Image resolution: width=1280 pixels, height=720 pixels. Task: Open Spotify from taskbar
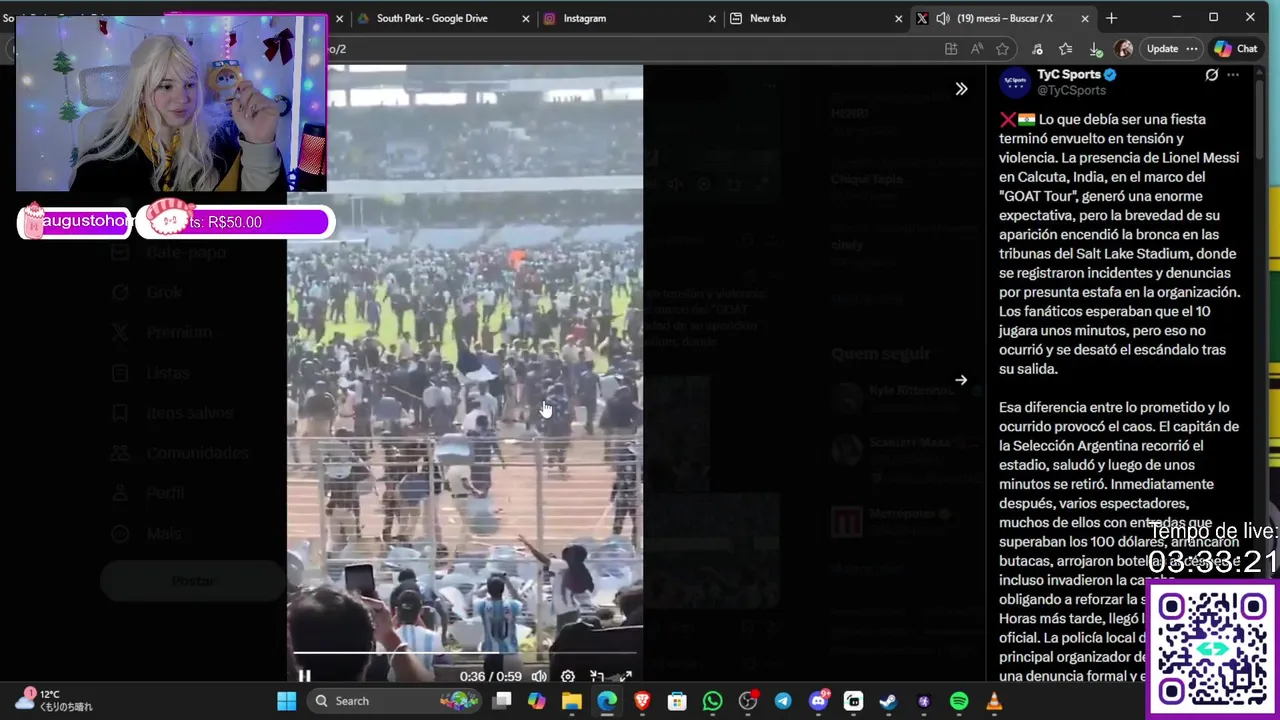[959, 701]
